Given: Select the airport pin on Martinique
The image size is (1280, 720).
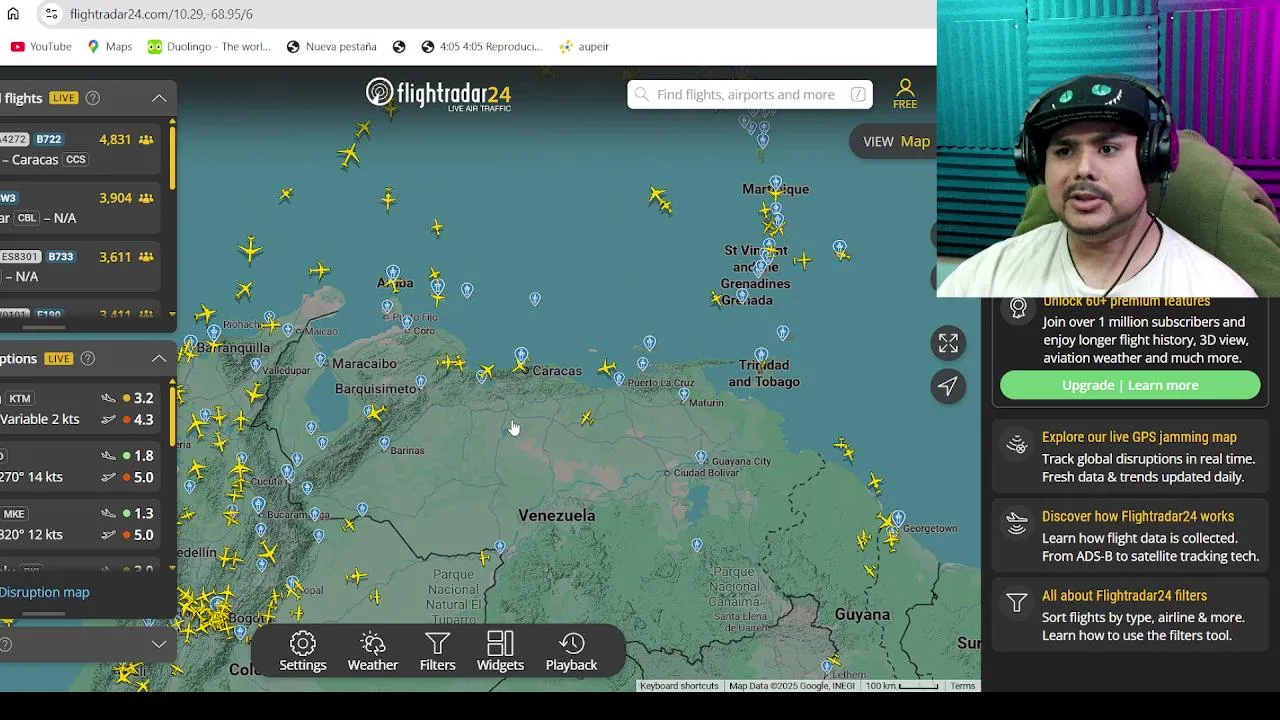Looking at the screenshot, I should coord(775,183).
